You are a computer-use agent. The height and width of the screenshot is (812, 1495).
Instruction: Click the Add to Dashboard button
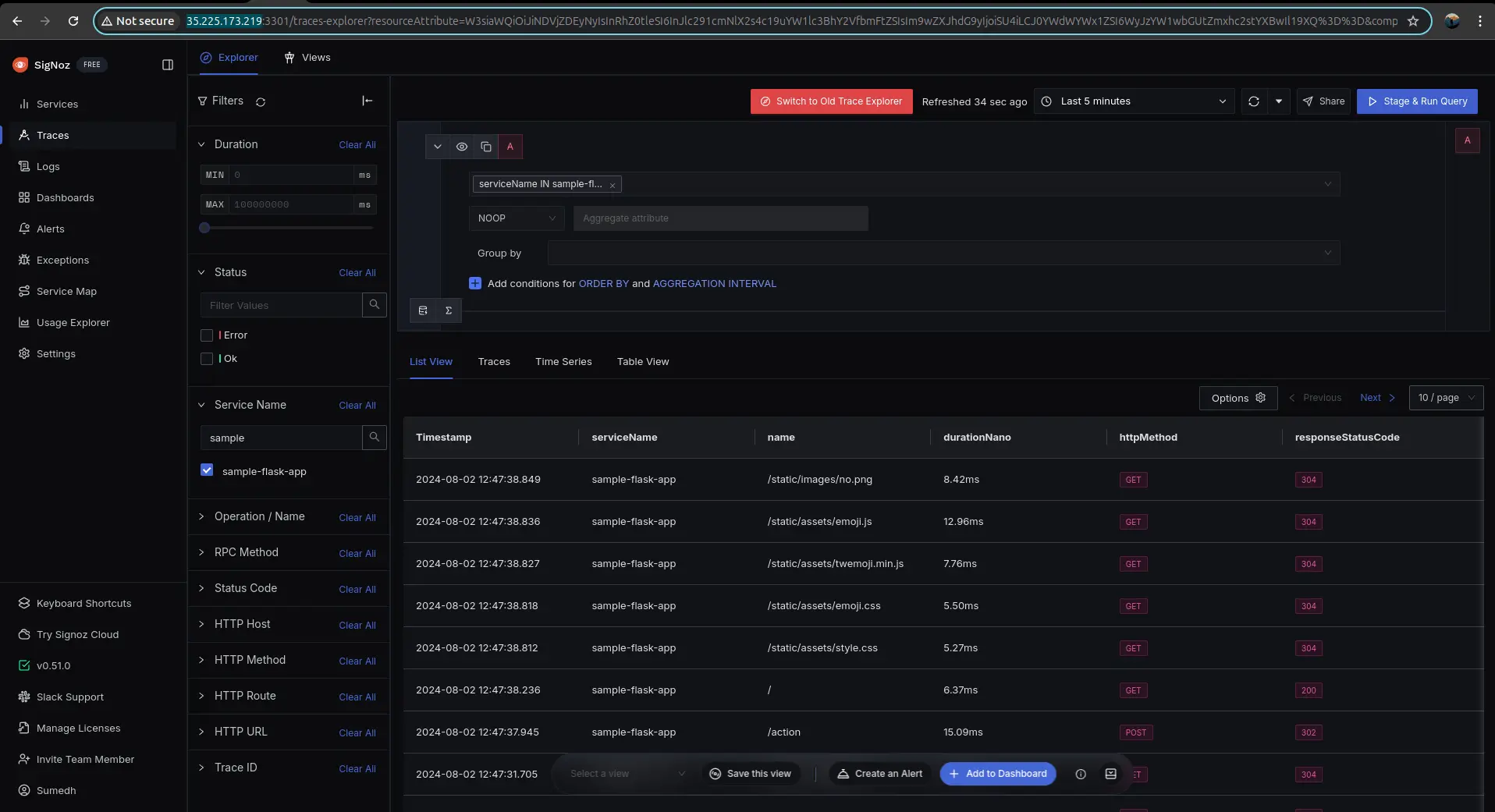998,774
